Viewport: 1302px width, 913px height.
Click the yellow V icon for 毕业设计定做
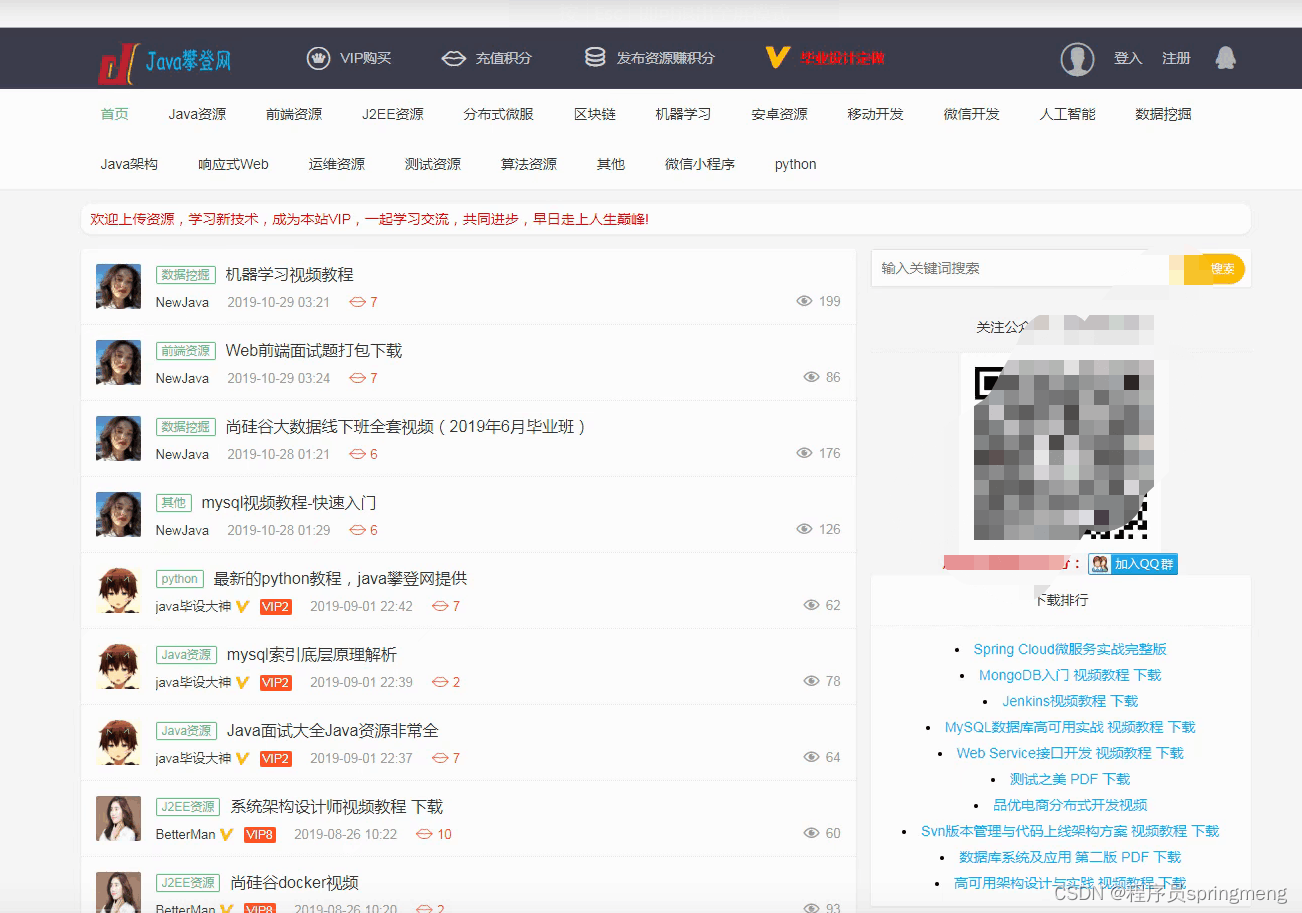(x=777, y=58)
